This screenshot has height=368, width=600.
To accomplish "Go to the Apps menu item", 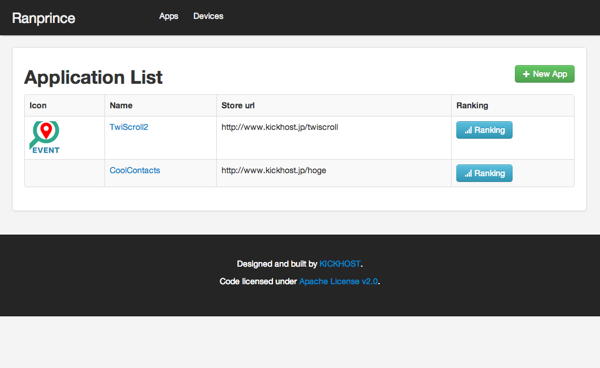I will point(168,16).
